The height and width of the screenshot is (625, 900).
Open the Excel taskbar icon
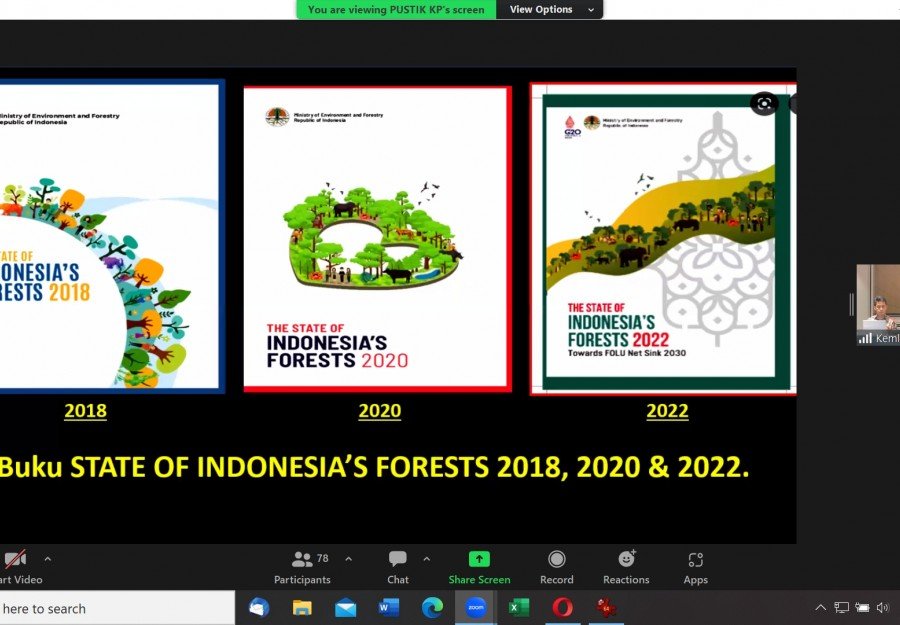(x=519, y=608)
